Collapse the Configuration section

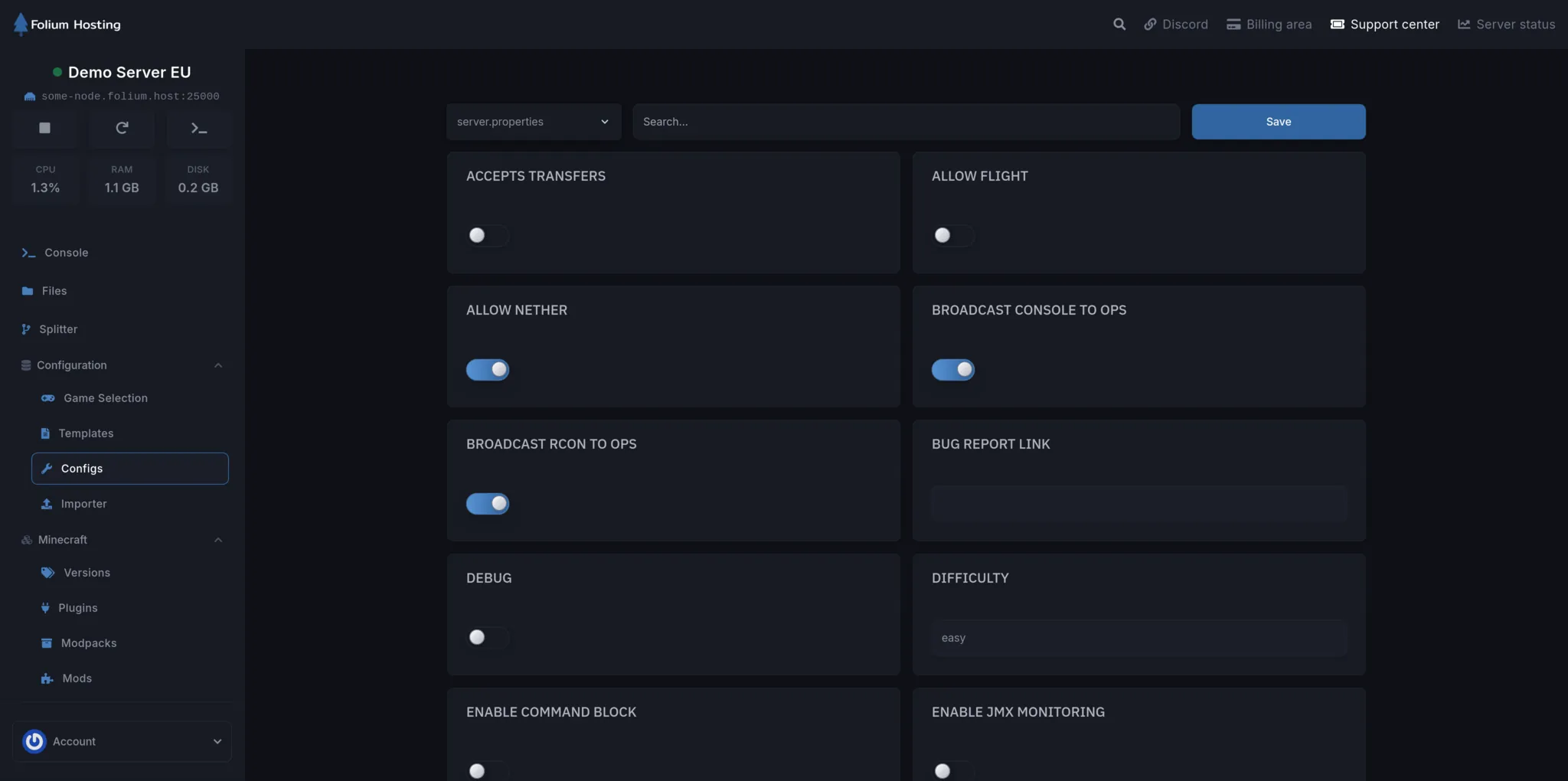coord(217,365)
